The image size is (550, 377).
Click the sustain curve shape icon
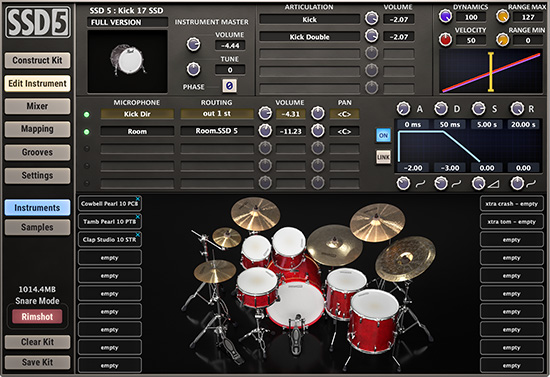pos(494,183)
